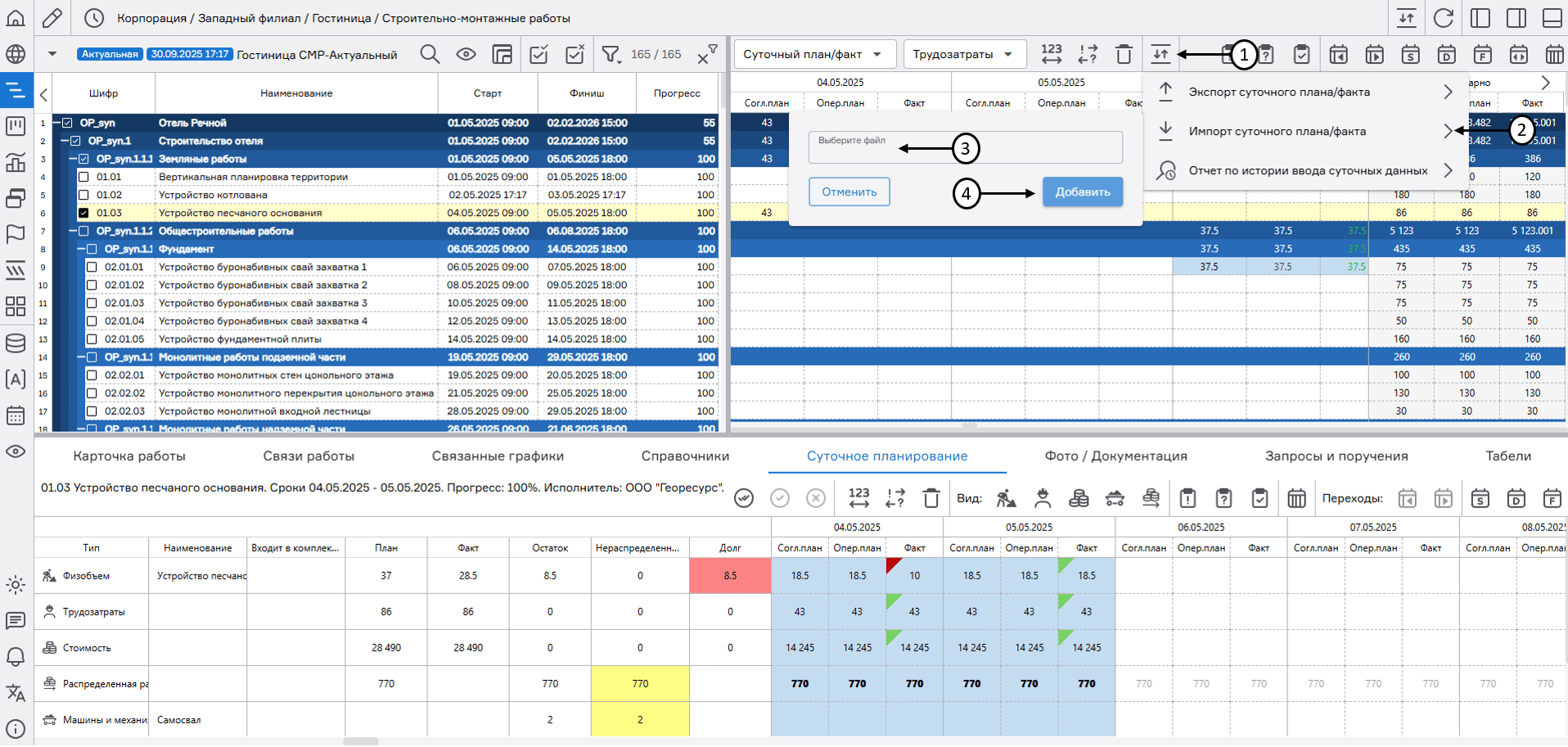The image size is (1568, 747).
Task: Select Импорт суточного плана/факта menu item
Action: [x=1277, y=131]
